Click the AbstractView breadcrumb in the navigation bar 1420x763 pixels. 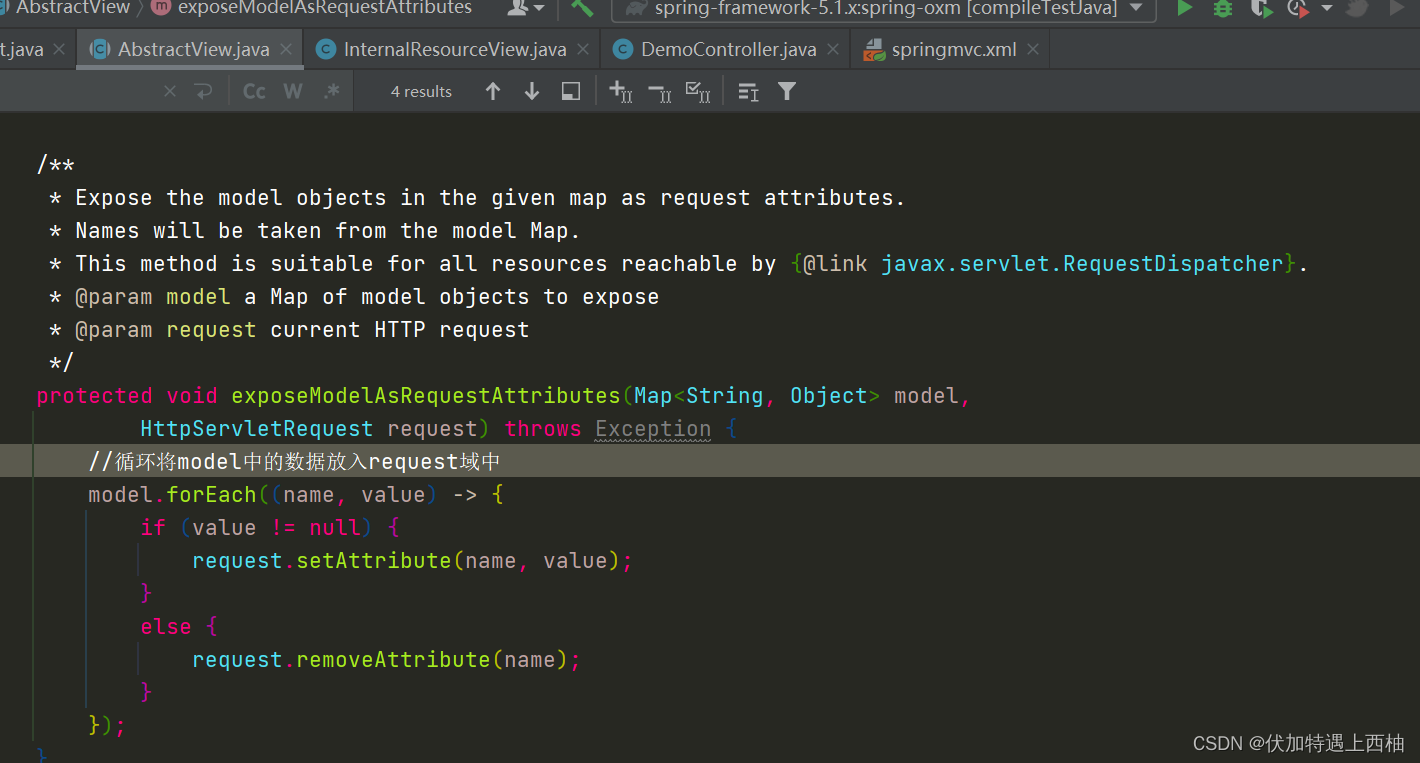pos(73,8)
